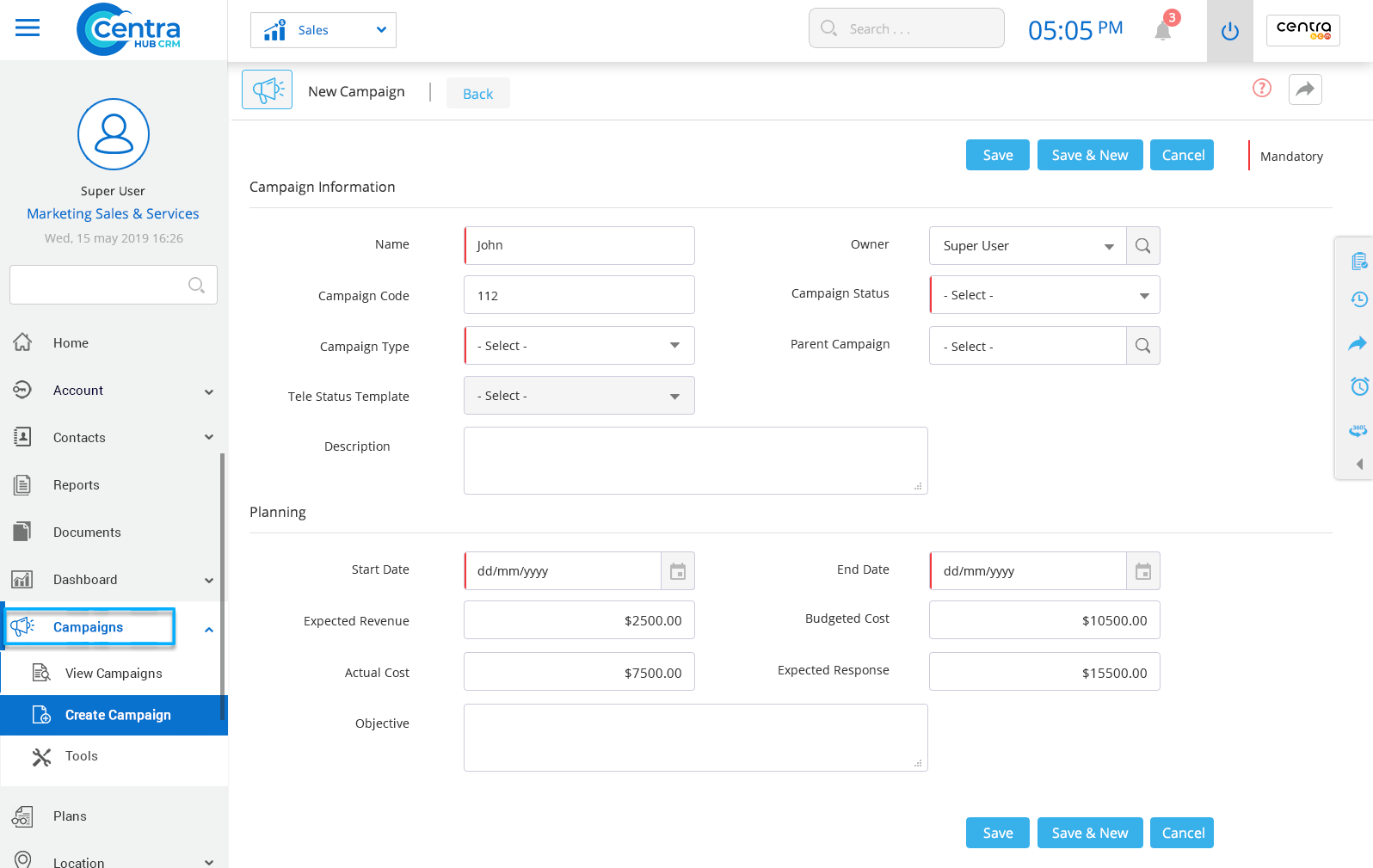Click the user profile avatar
Screen dimensions: 1373x868
pyautogui.click(x=114, y=134)
